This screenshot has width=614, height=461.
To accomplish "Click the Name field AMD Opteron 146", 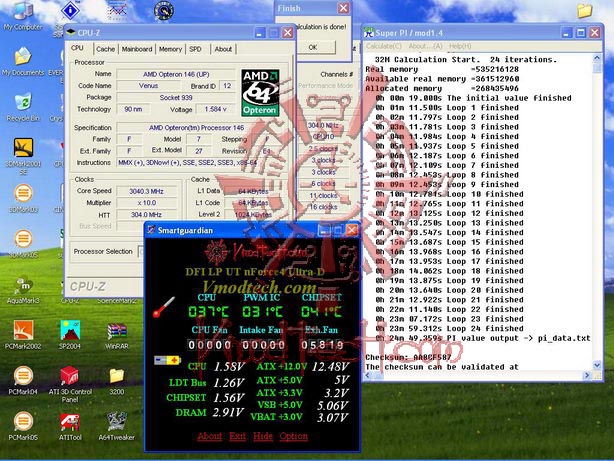I will click(x=176, y=74).
